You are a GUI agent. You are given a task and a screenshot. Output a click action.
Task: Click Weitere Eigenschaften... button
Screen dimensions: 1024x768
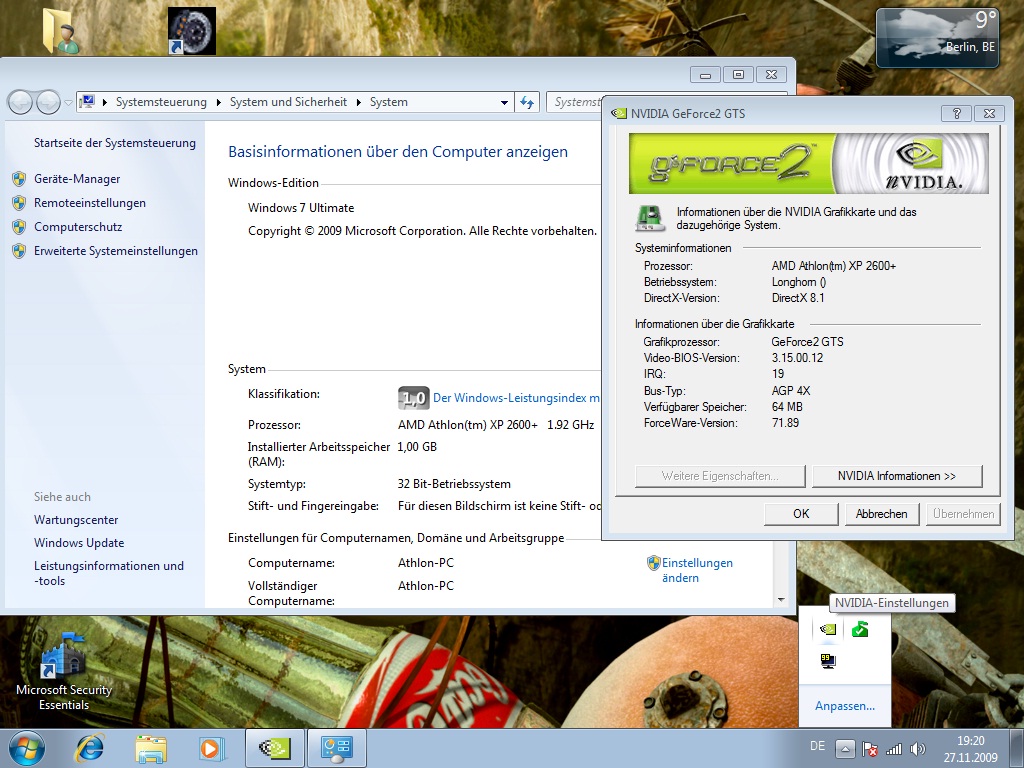pos(720,476)
